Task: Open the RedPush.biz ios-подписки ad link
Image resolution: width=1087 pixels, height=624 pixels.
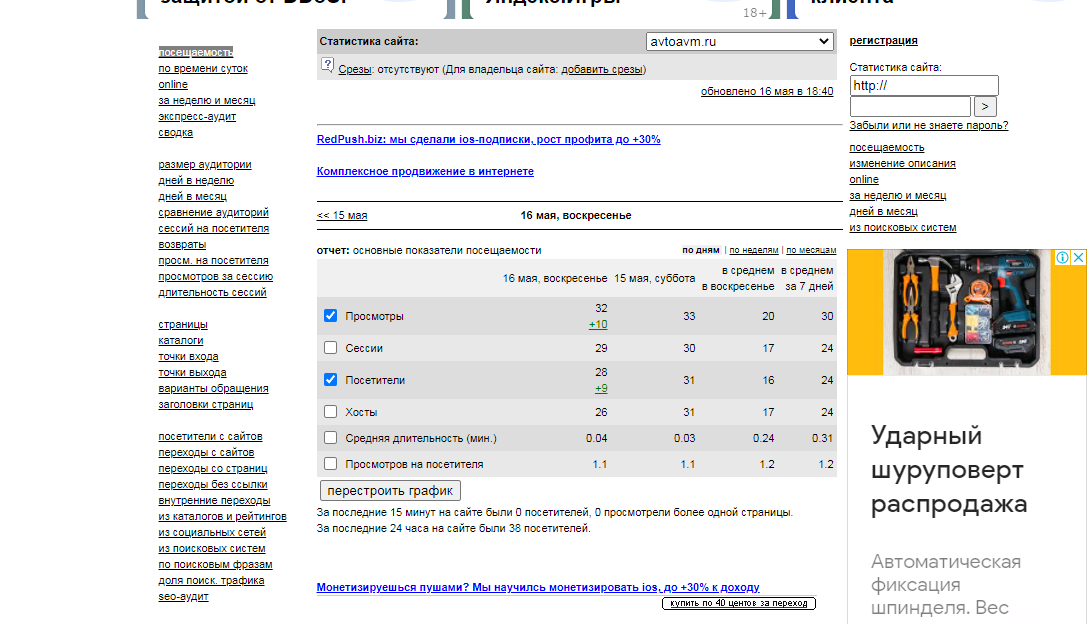Action: coord(488,139)
